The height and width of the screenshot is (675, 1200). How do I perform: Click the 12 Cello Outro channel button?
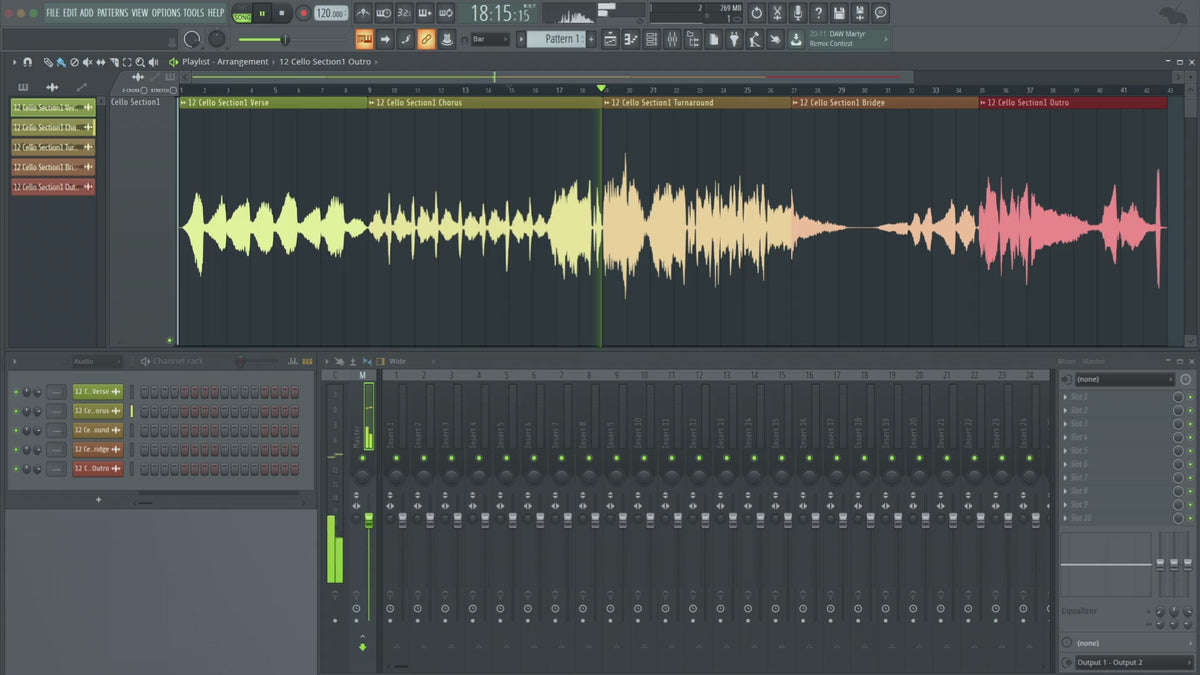tap(97, 469)
